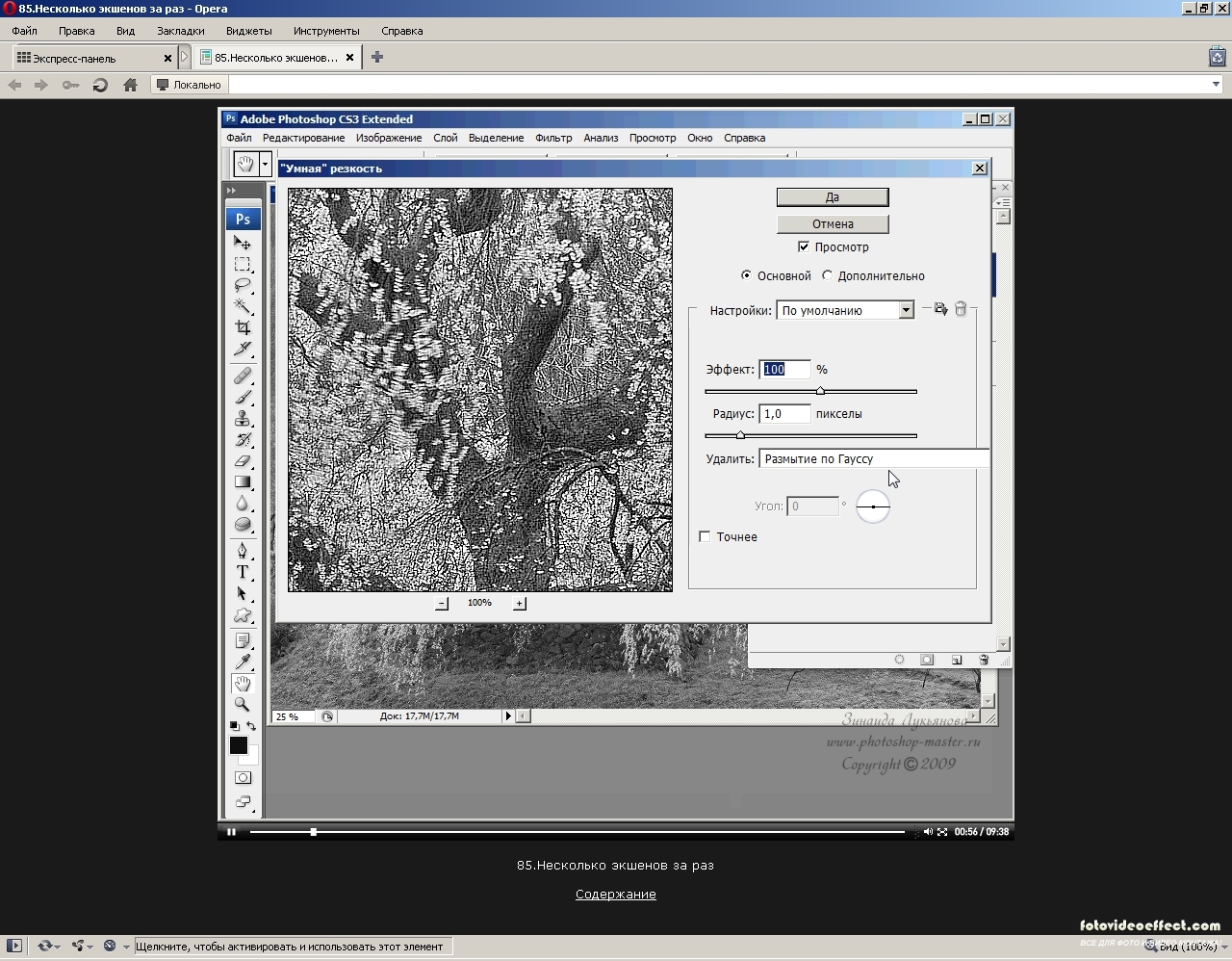Open Photoshop Изображение menu
The height and width of the screenshot is (961, 1232).
click(389, 138)
